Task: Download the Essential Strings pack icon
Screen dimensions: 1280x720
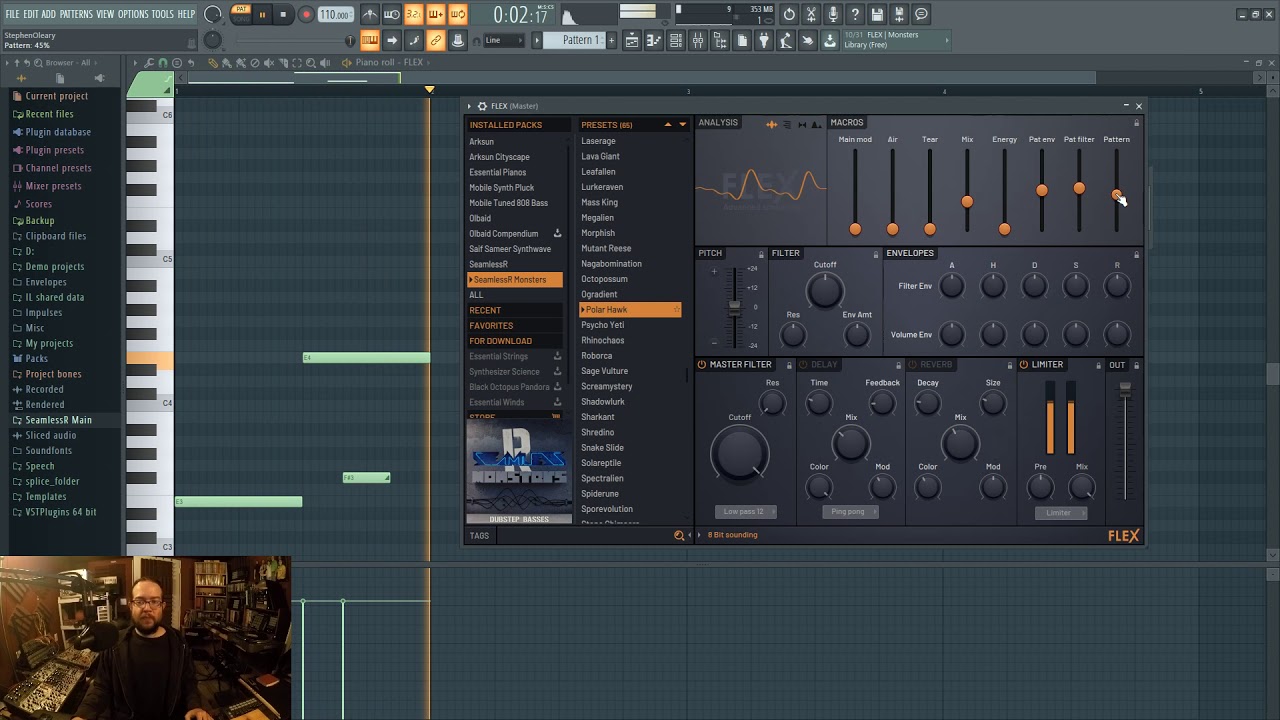Action: tap(557, 356)
